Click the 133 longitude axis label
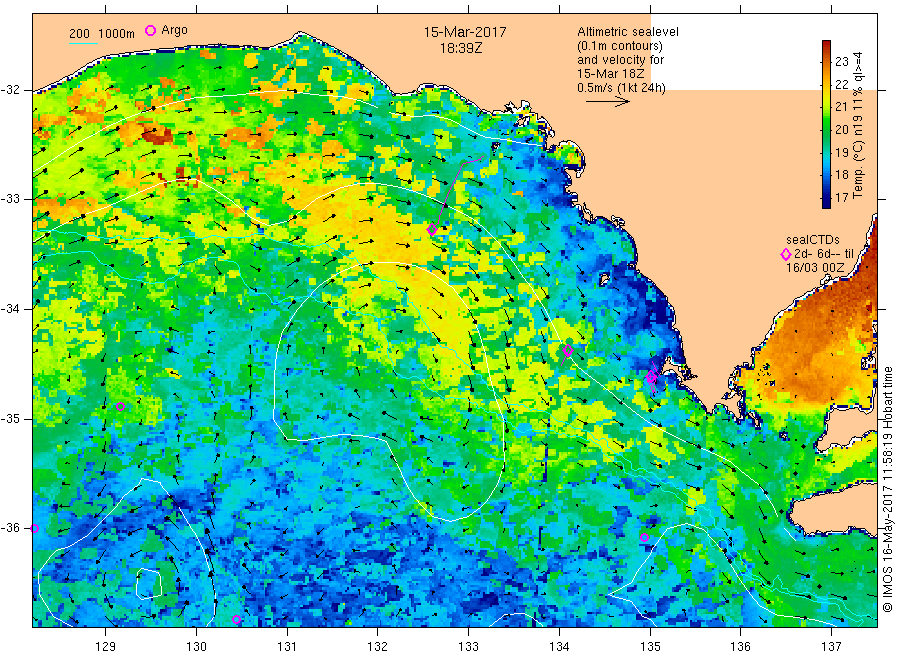 pos(468,647)
